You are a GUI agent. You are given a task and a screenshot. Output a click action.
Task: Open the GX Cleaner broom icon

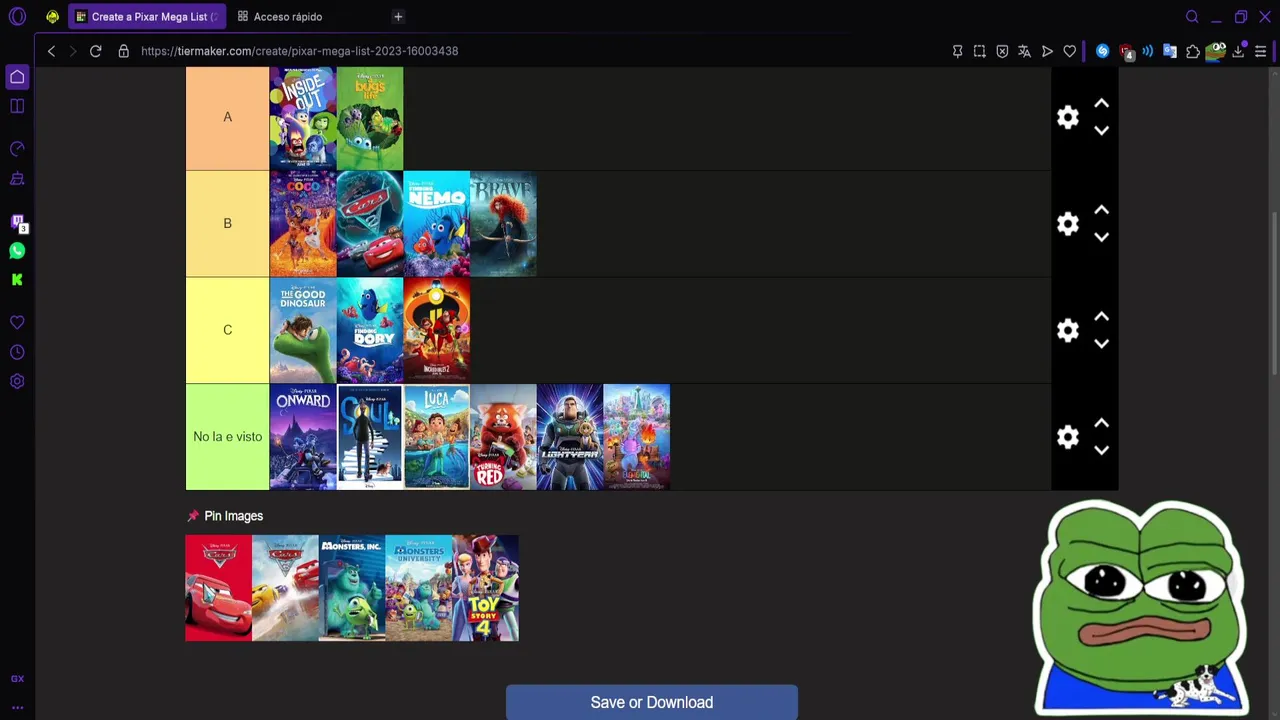[17, 179]
